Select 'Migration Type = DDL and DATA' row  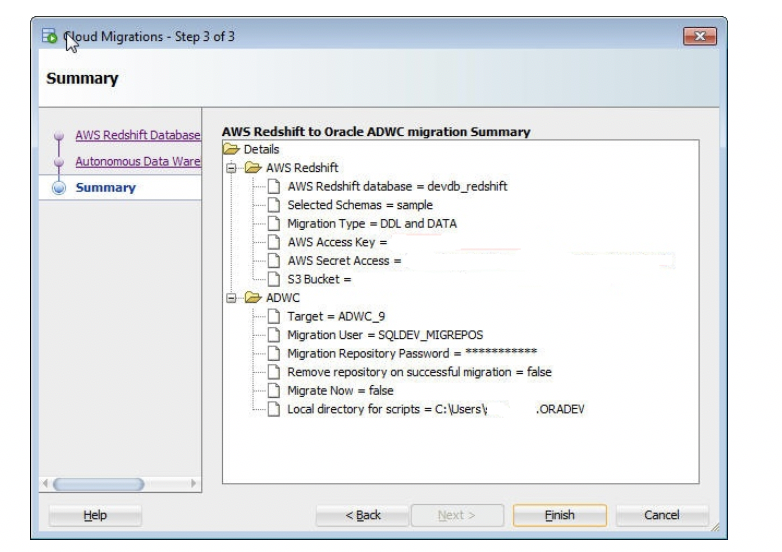(372, 223)
